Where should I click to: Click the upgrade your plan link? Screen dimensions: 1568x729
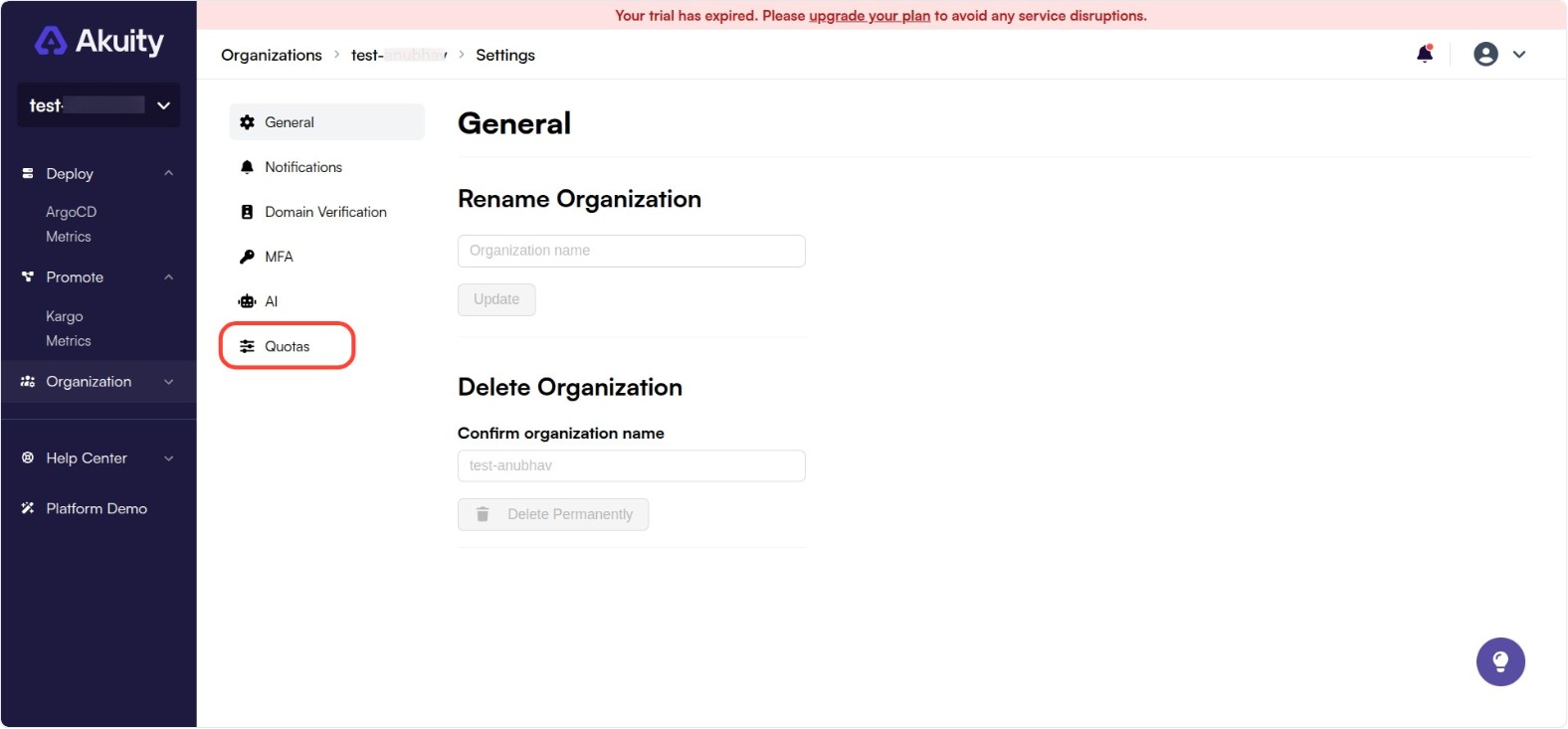point(869,16)
